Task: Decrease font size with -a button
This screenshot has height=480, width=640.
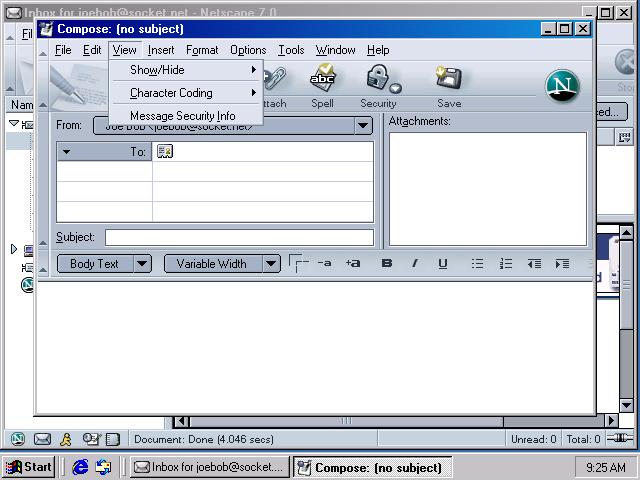Action: (x=324, y=263)
